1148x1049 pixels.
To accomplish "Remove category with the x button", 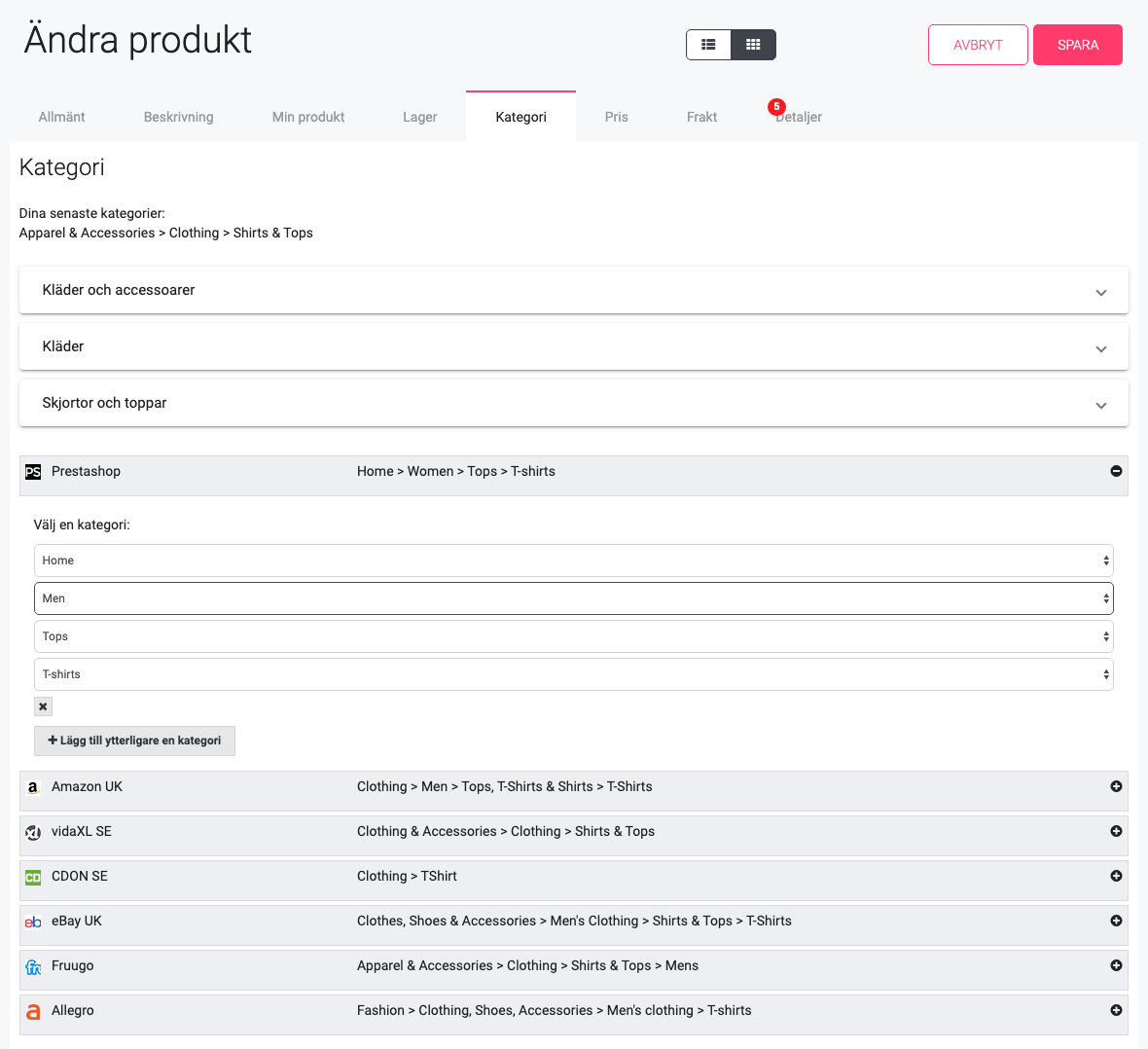I will (43, 706).
